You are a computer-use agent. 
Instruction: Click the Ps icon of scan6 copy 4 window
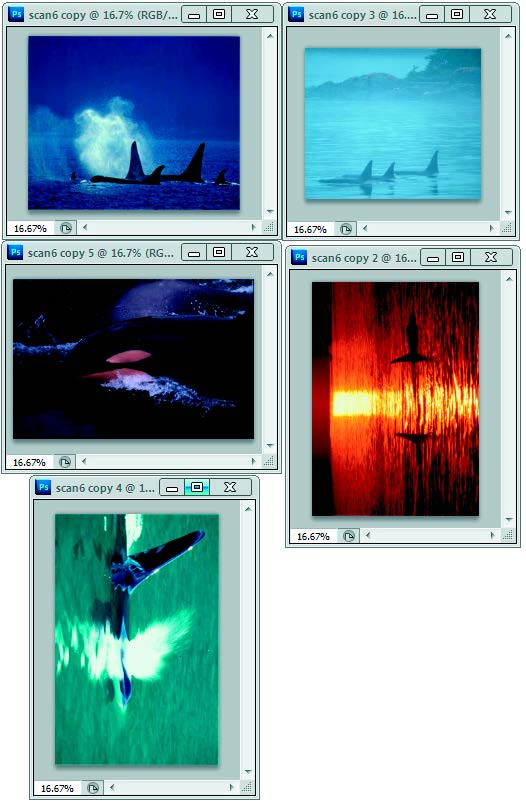point(44,487)
